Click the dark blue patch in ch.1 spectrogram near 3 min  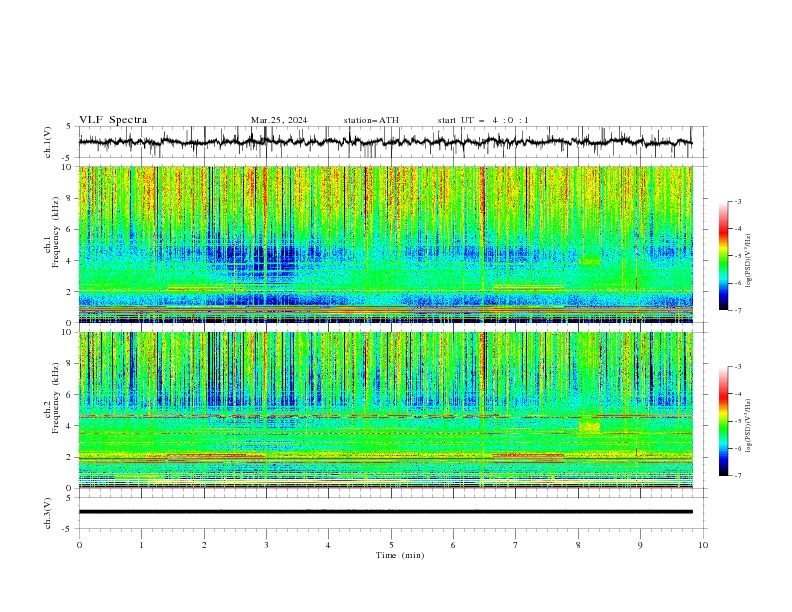coord(260,260)
